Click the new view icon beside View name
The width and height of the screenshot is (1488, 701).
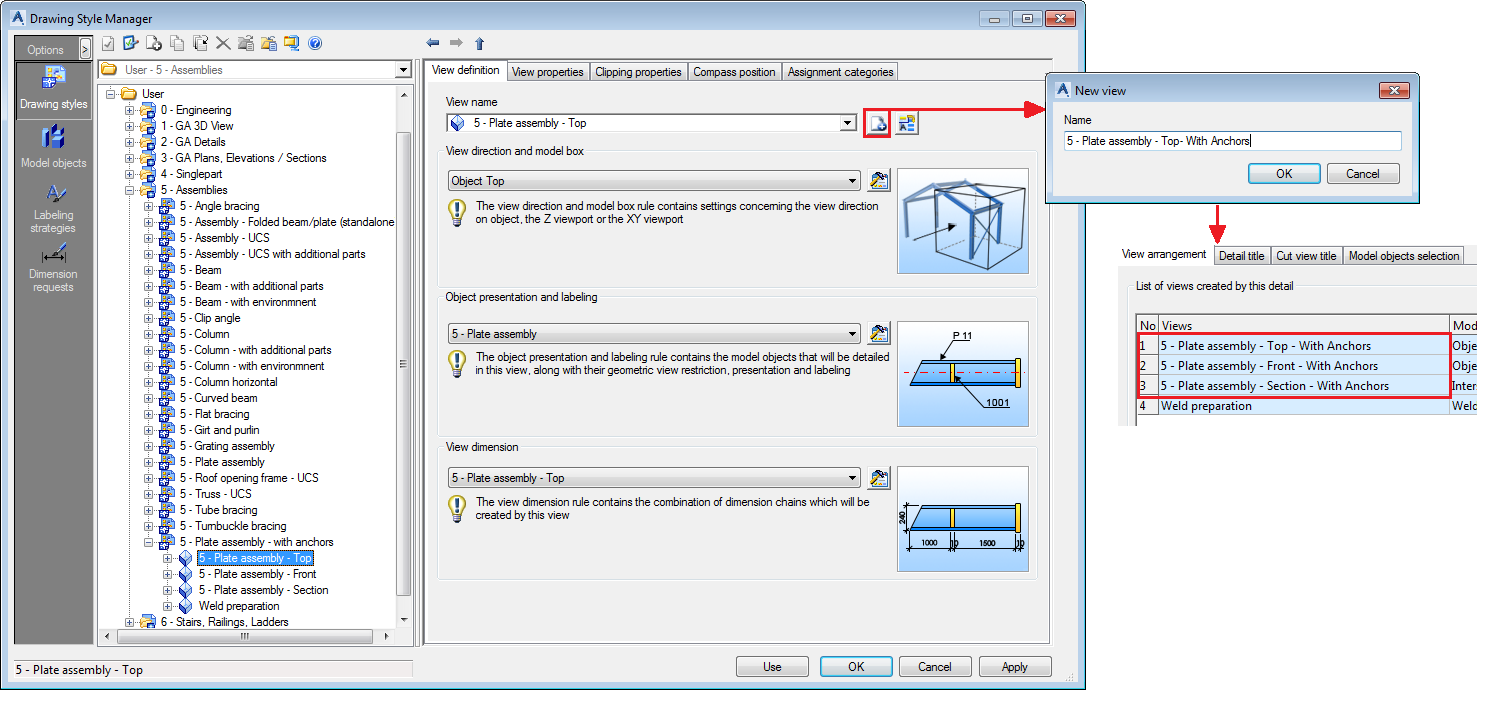pos(877,123)
